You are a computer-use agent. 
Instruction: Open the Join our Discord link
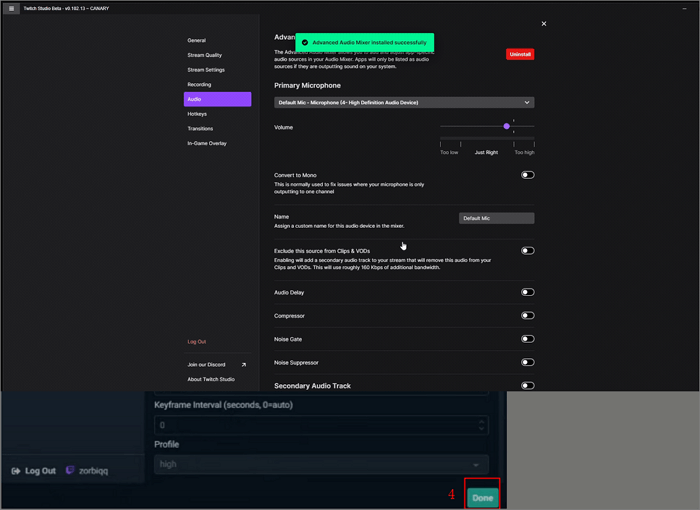206,365
